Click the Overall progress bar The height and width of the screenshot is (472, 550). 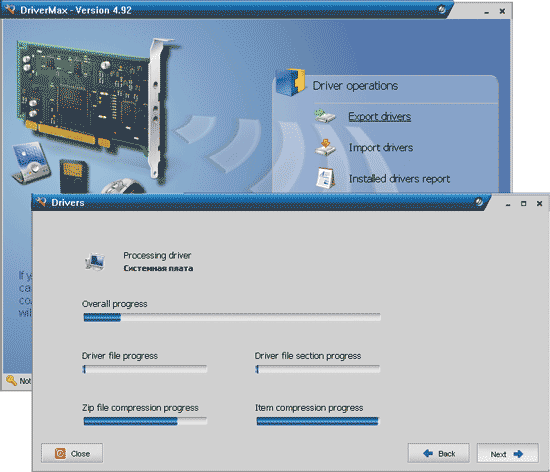(x=232, y=317)
